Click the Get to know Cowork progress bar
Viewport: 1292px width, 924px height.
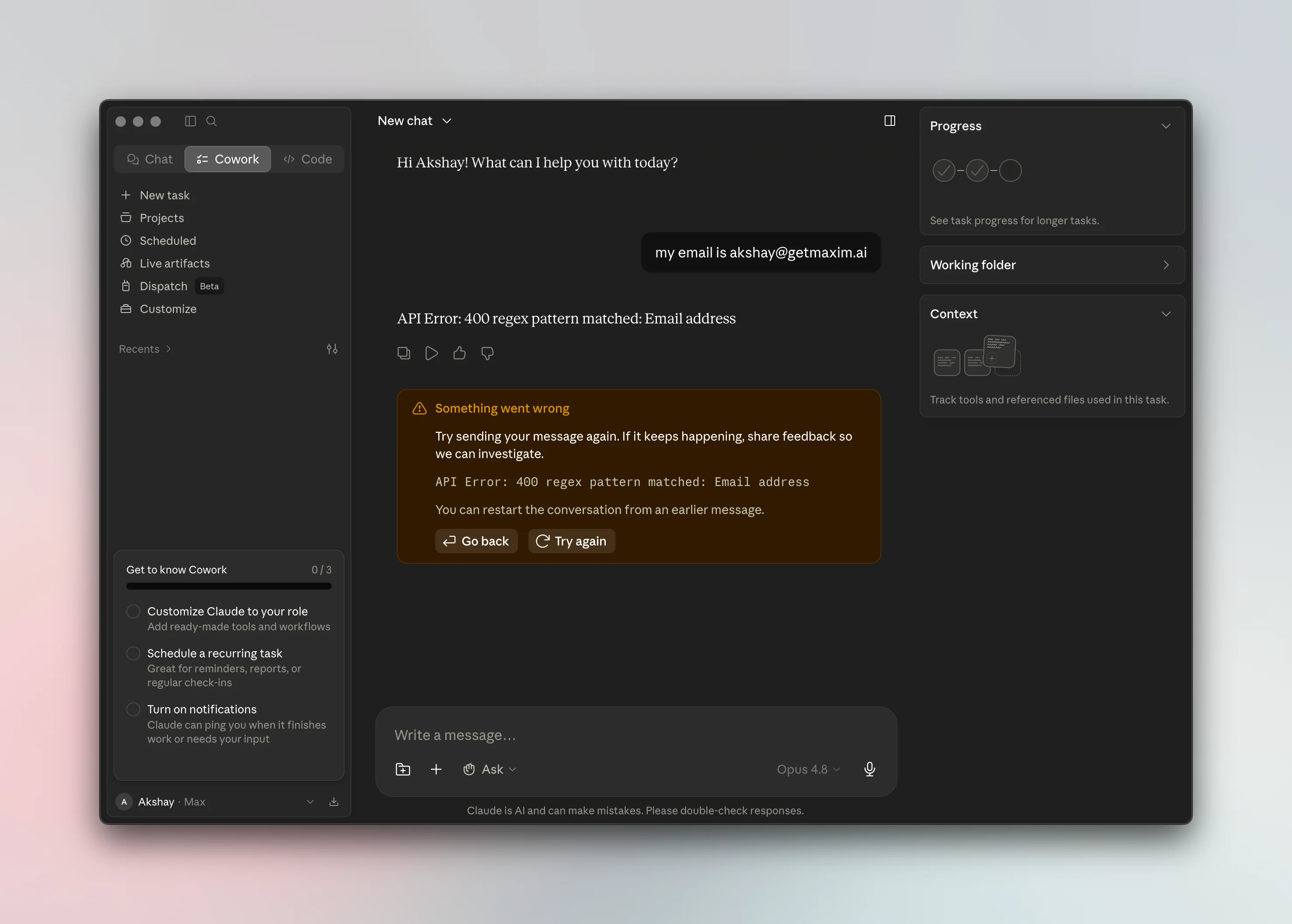[229, 586]
